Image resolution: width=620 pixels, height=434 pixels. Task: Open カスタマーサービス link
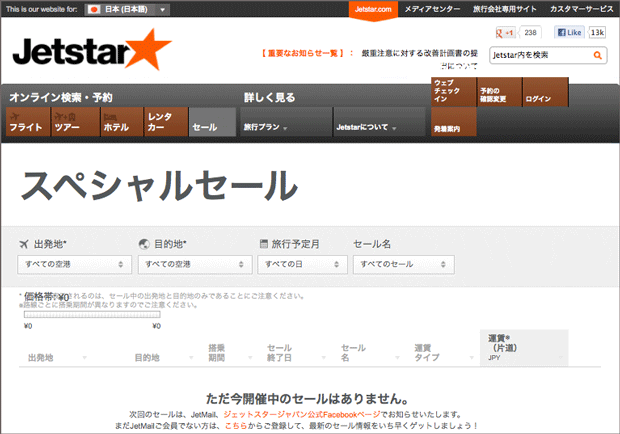point(581,9)
